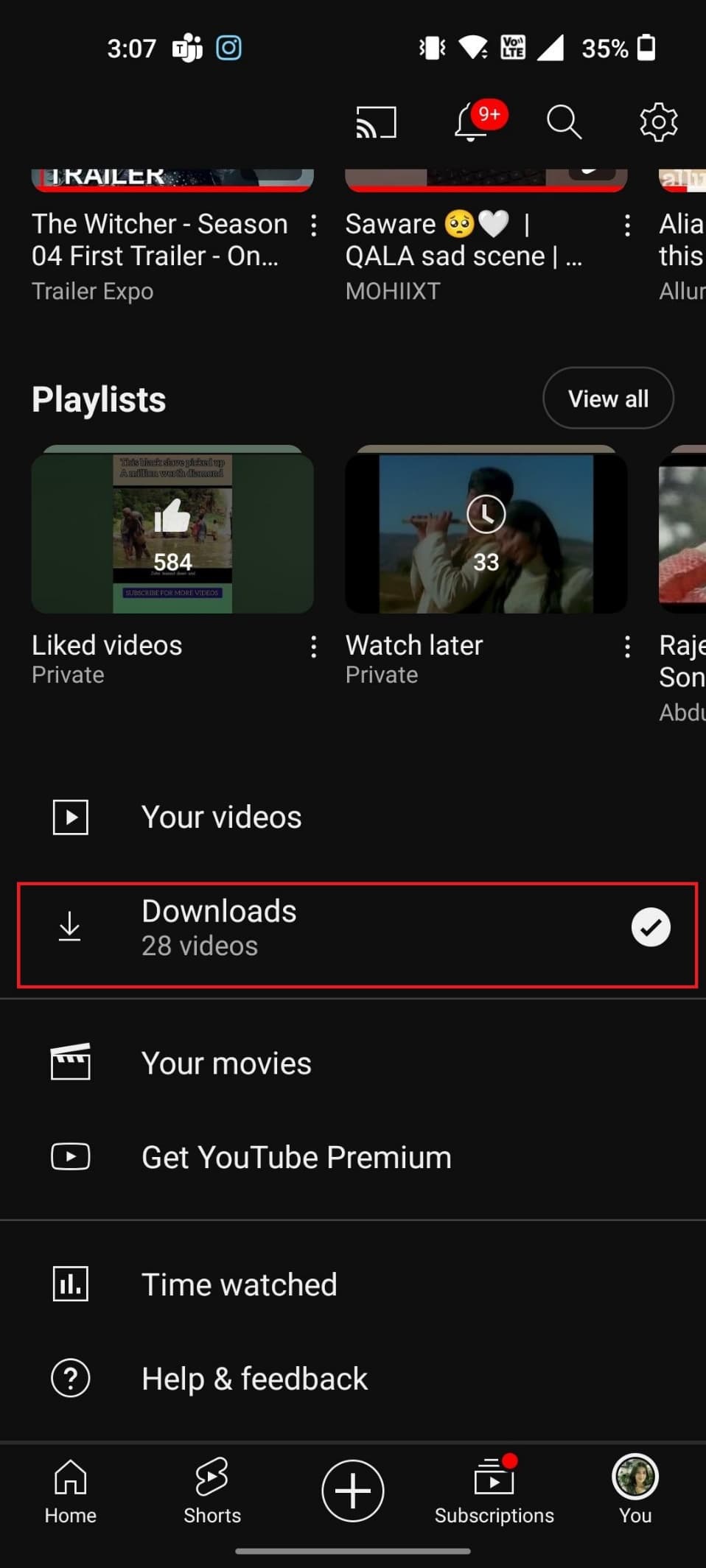Screen dimensions: 706x1568
Task: Open Help & feedback
Action: point(353,1379)
